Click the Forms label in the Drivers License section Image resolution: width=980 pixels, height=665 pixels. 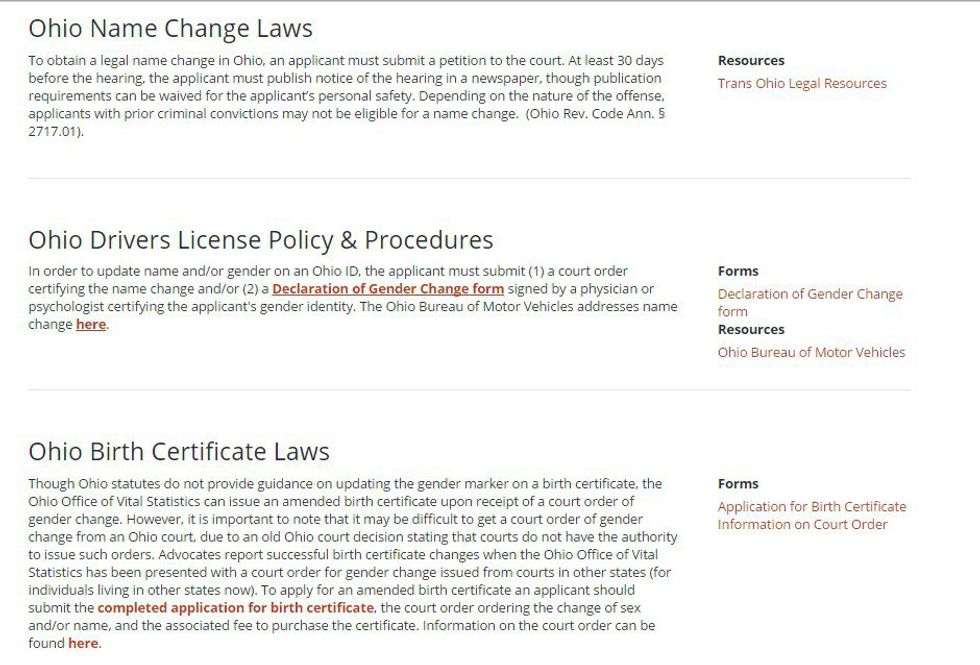[738, 271]
